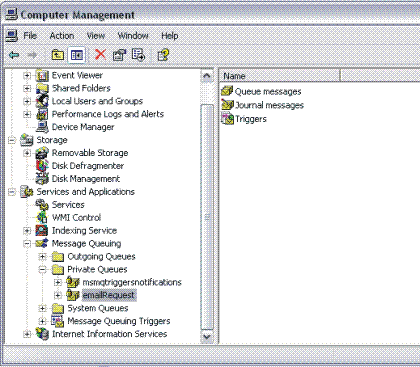Select Disk Management in the tree

(x=86, y=179)
